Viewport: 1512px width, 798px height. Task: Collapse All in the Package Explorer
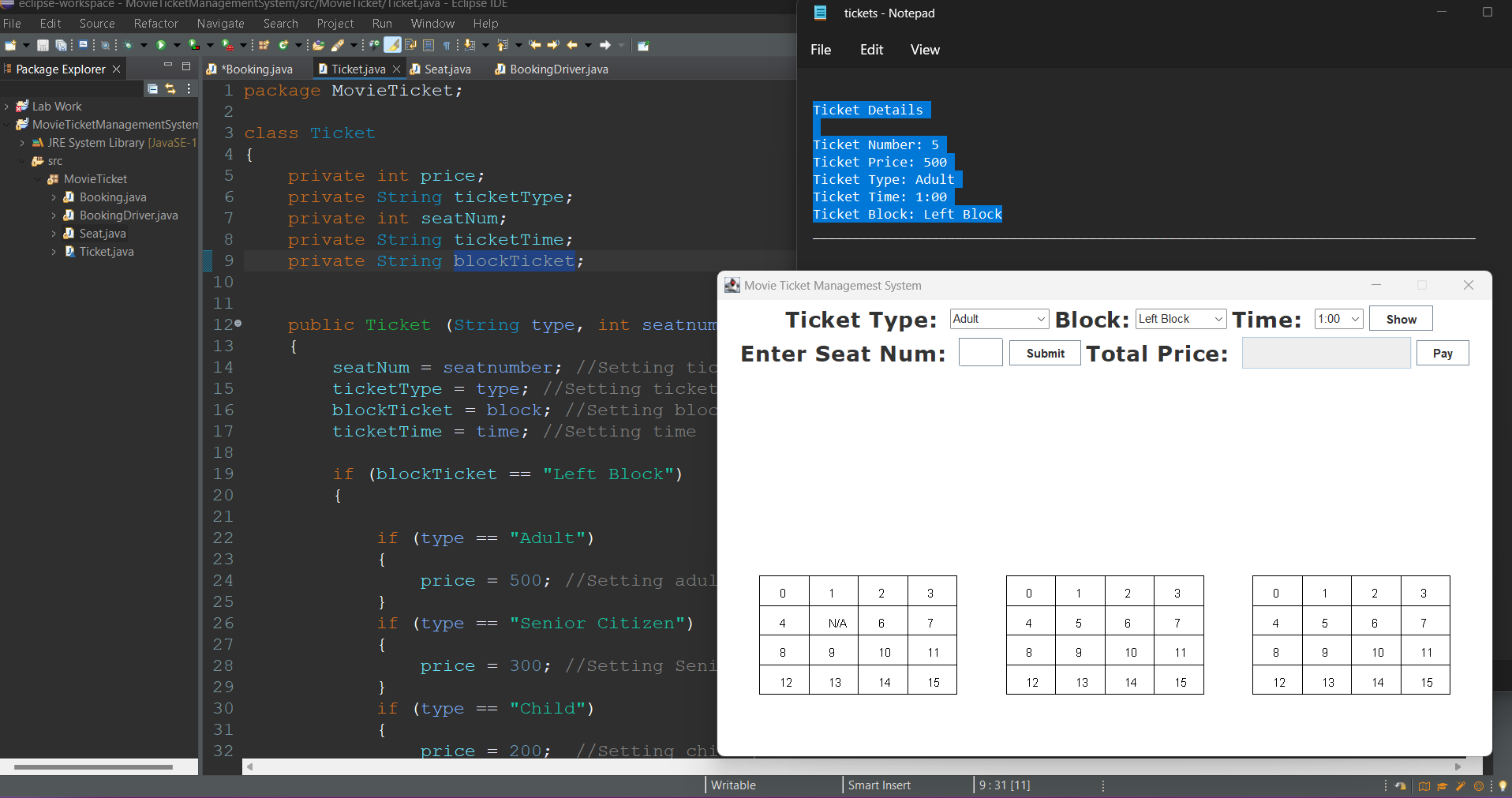pyautogui.click(x=152, y=88)
